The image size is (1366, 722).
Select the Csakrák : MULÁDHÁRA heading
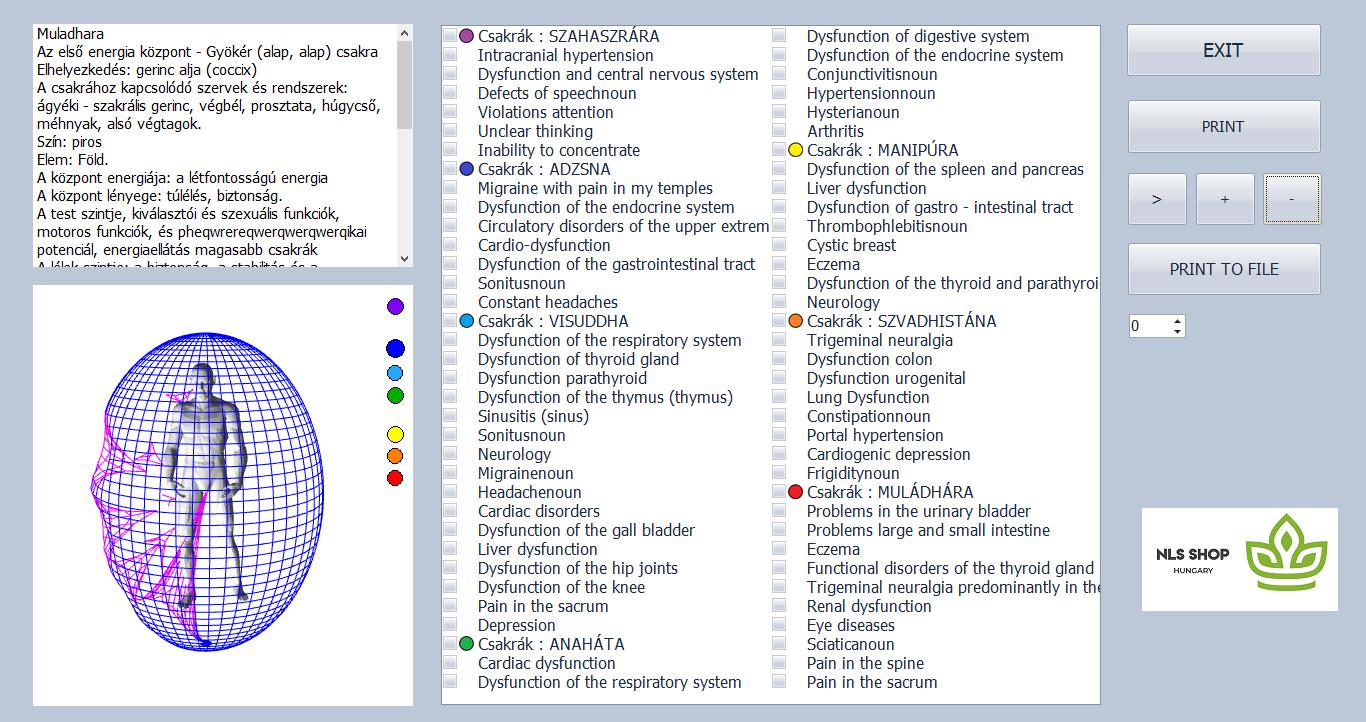(890, 492)
